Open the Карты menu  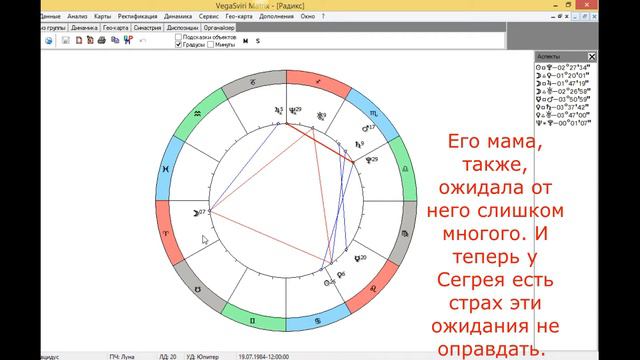pyautogui.click(x=102, y=16)
